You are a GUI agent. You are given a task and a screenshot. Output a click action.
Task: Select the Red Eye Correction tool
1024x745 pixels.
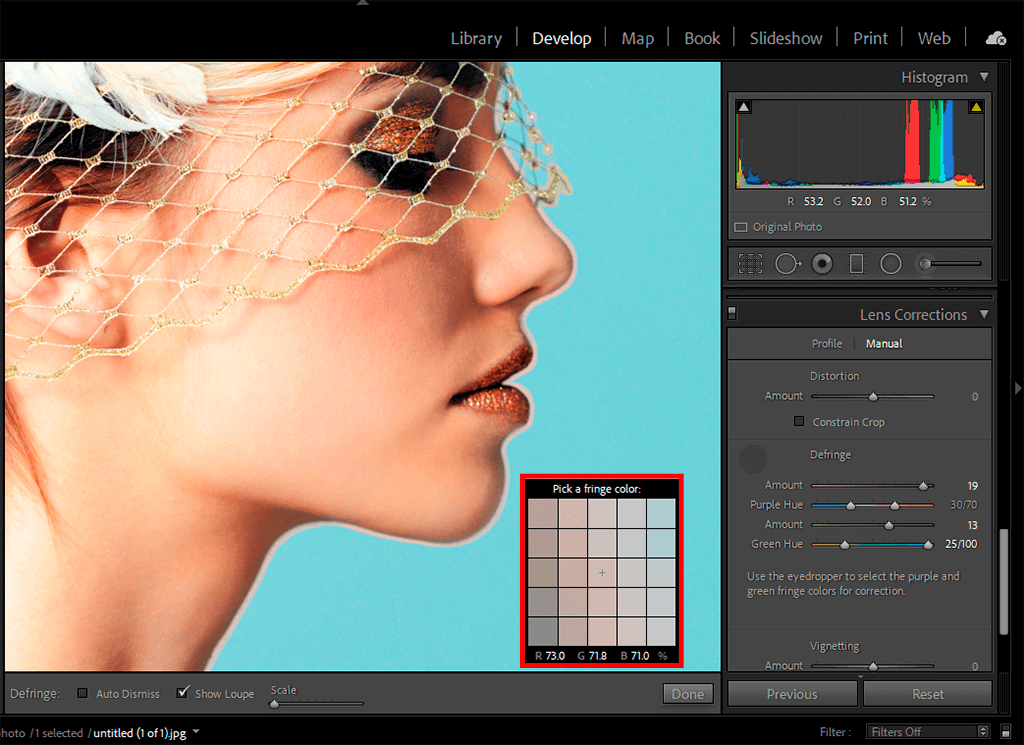(x=822, y=264)
